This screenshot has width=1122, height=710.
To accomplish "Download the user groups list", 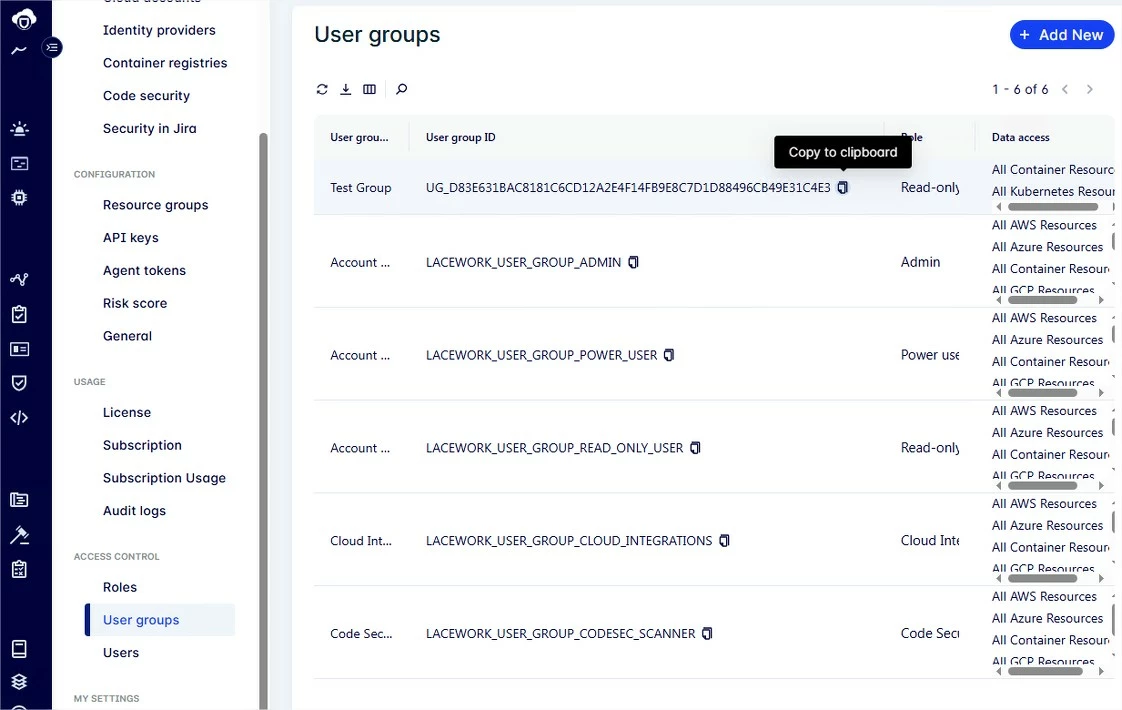I will [346, 89].
